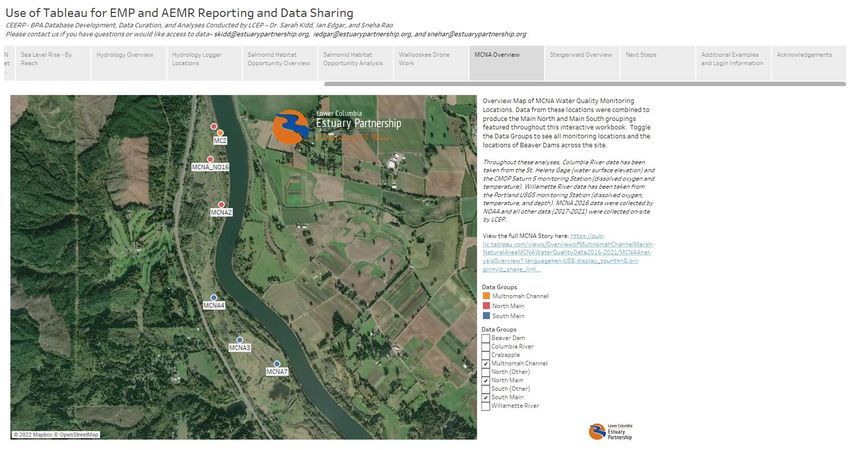Enable the Willamette River checkbox

(x=486, y=406)
